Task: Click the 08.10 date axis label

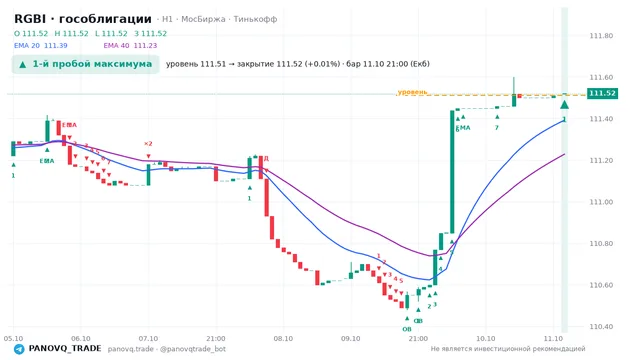Action: coord(283,338)
